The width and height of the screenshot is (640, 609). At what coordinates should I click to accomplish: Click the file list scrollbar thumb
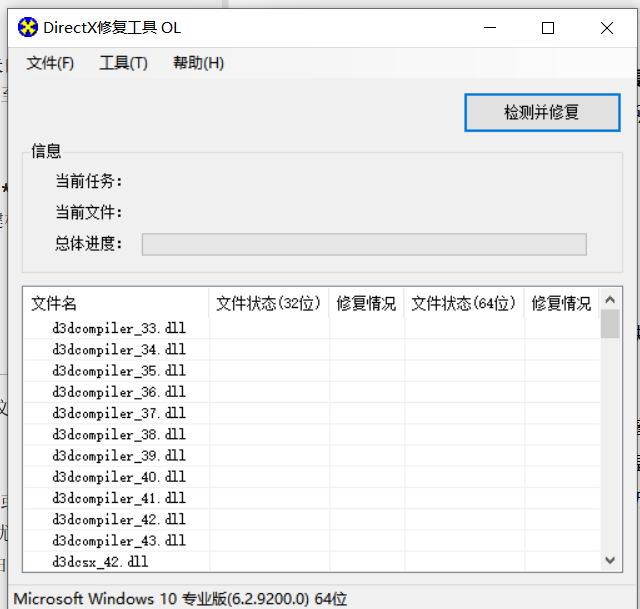click(610, 324)
